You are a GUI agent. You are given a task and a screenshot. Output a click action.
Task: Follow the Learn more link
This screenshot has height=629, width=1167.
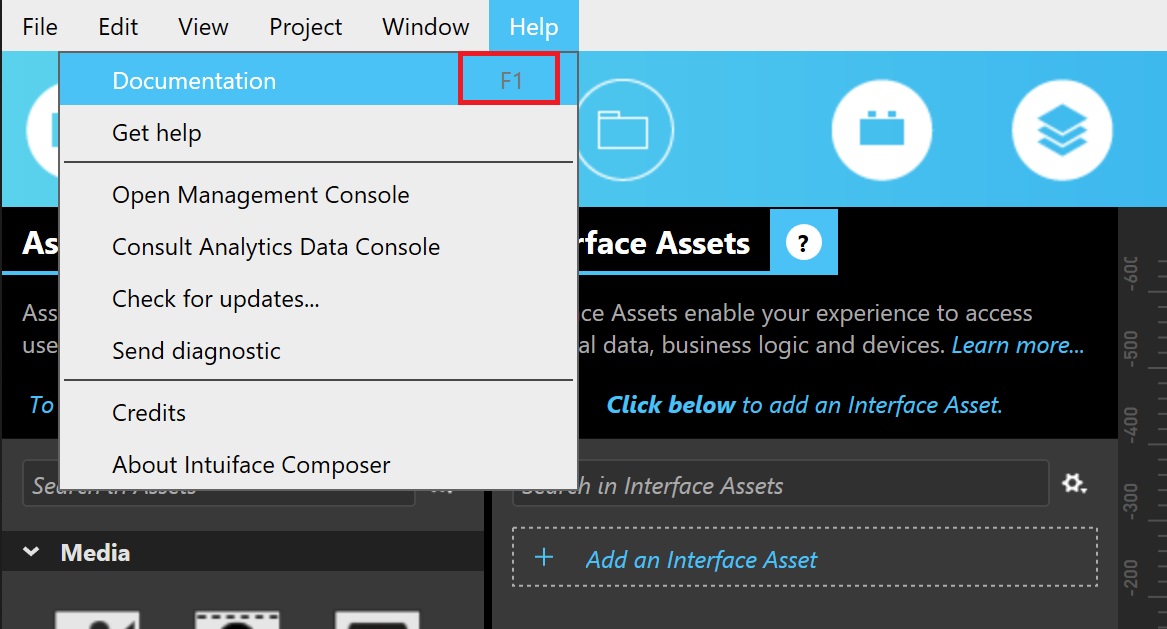pos(1017,345)
